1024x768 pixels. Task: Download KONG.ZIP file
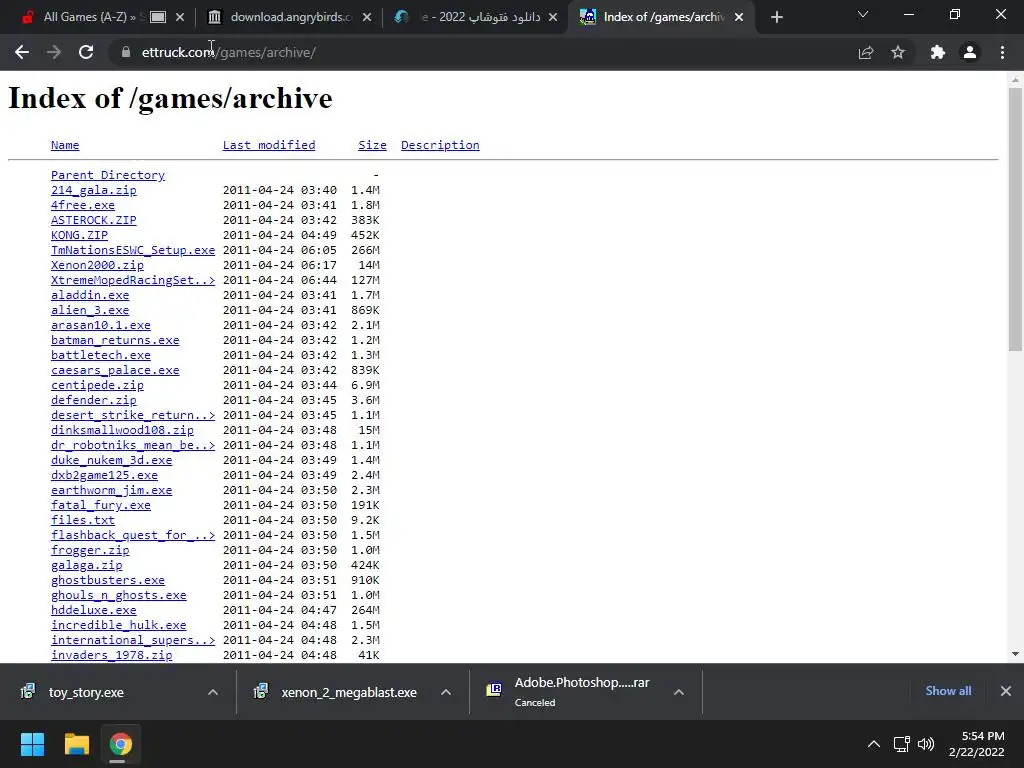tap(79, 235)
